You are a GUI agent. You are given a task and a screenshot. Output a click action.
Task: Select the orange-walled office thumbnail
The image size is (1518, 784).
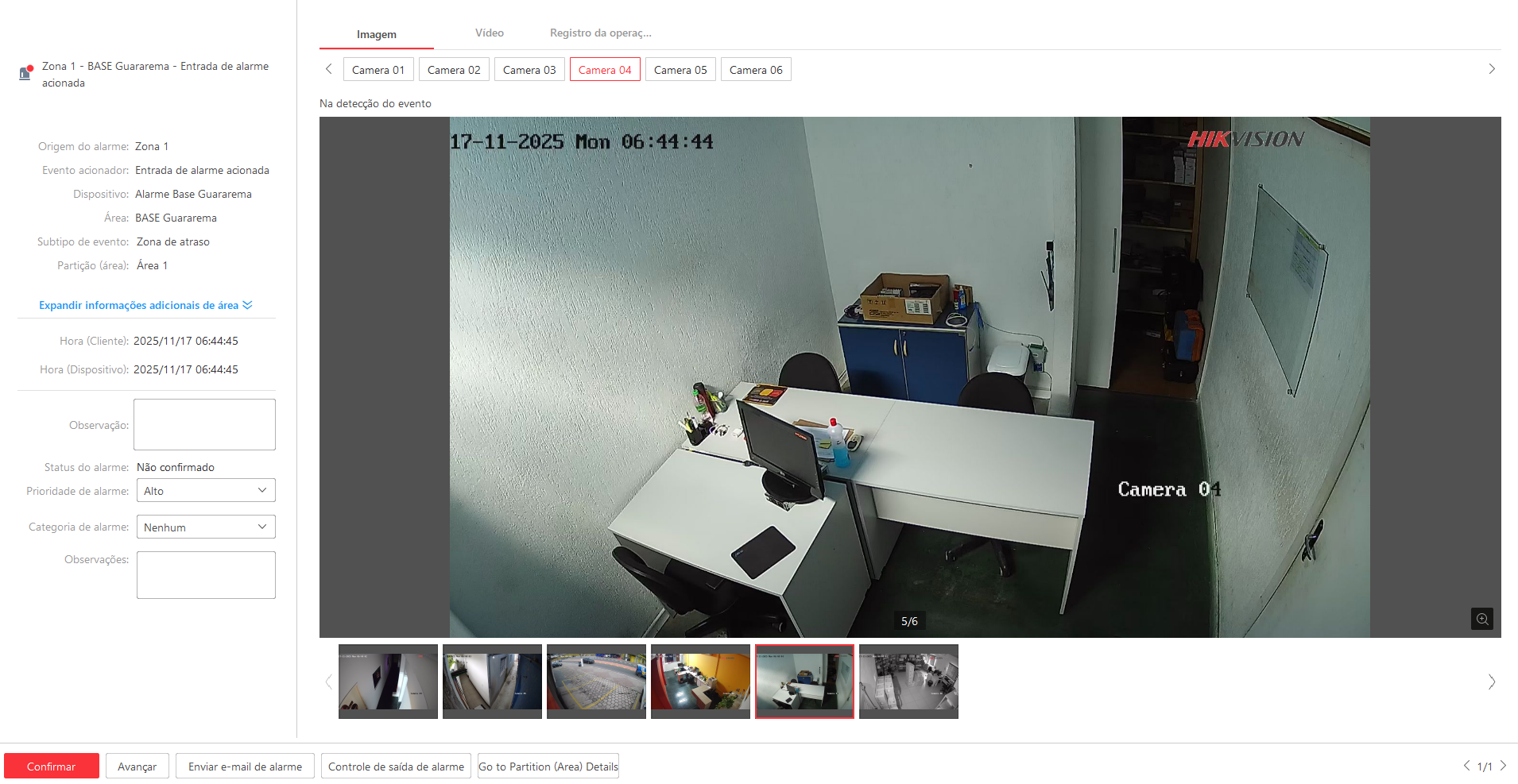click(x=700, y=682)
